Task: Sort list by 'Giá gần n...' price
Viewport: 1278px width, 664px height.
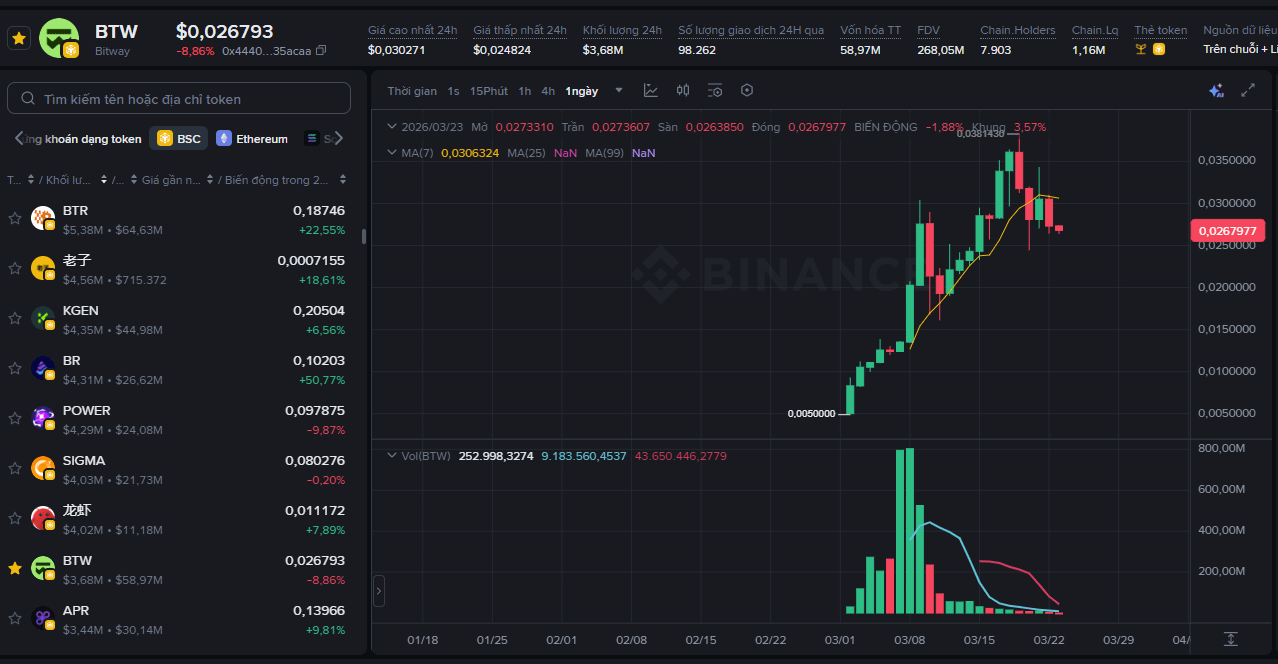Action: click(176, 180)
